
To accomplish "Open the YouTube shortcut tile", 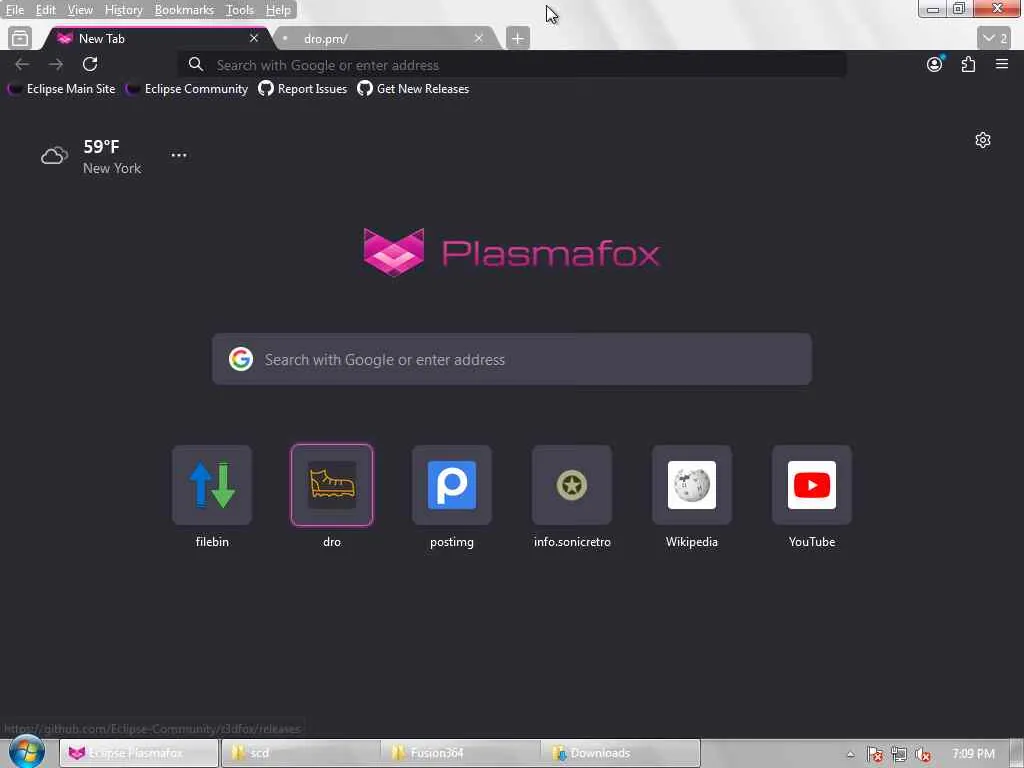I will coord(812,485).
